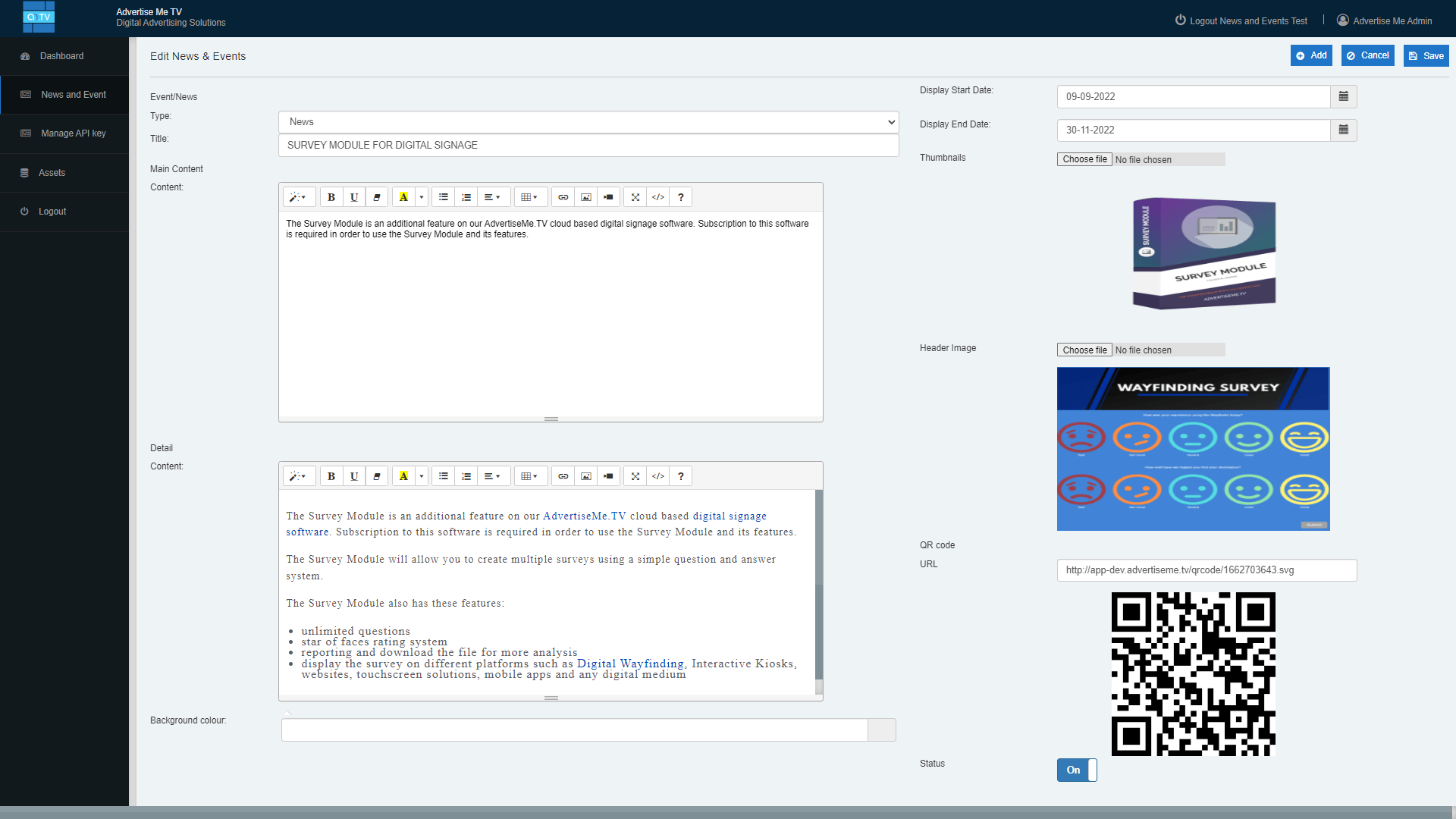
Task: Switch the Detail Content editor to code view
Action: [658, 475]
